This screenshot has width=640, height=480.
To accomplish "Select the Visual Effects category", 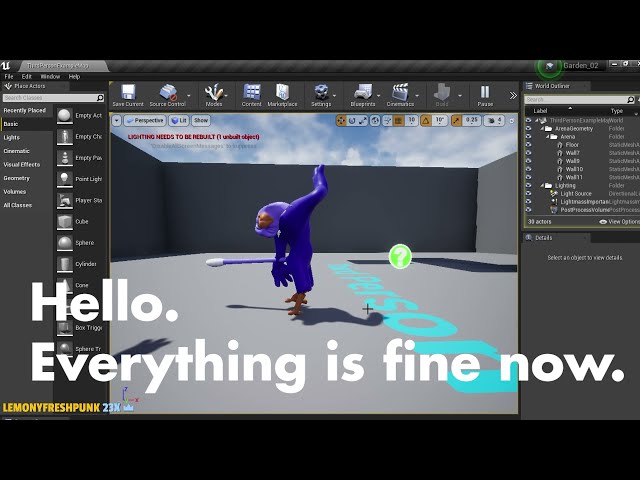I will (22, 164).
